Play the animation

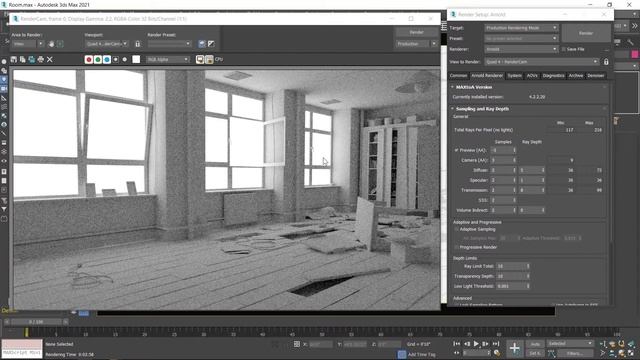(476, 344)
